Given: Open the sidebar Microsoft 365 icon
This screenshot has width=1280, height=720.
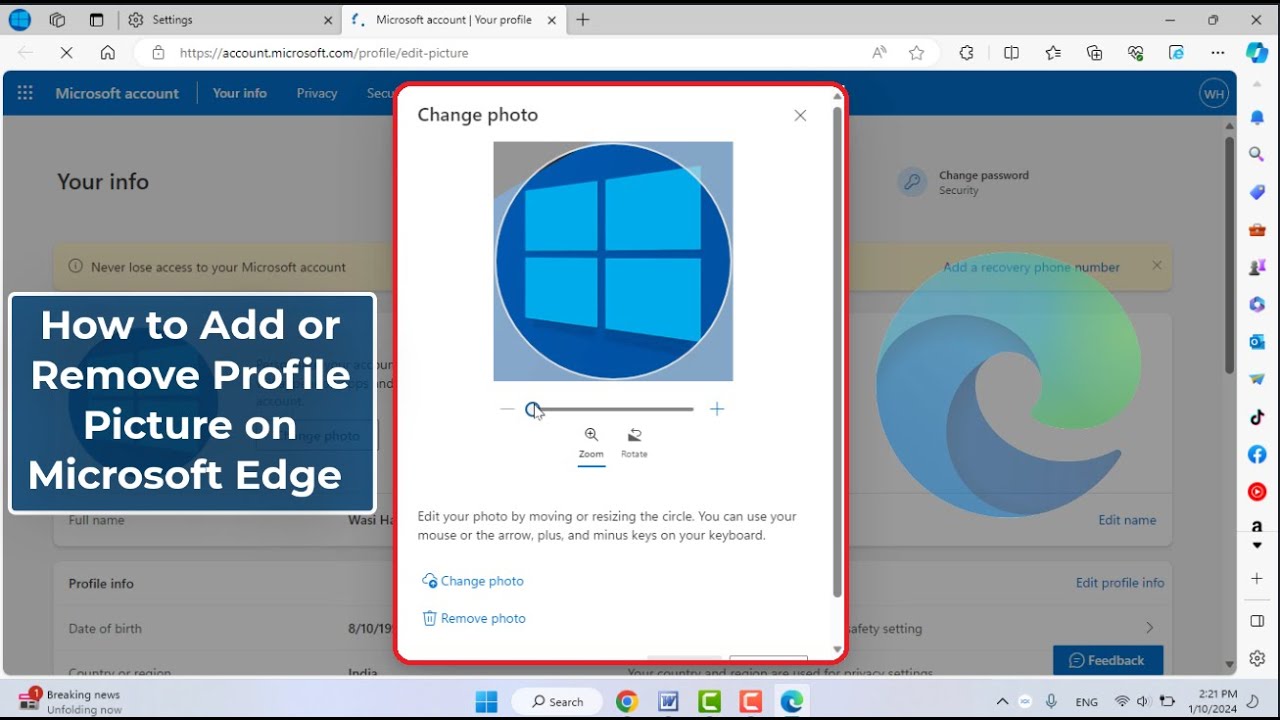Looking at the screenshot, I should (1257, 304).
